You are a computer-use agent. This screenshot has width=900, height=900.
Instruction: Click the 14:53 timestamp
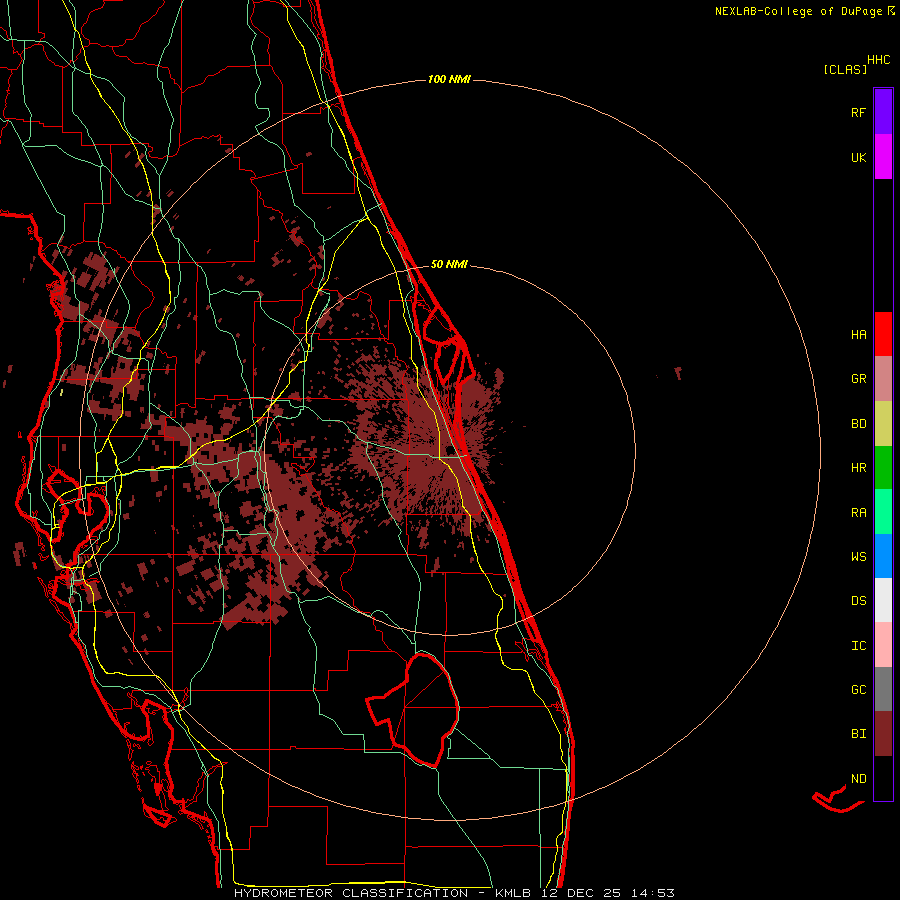click(x=653, y=893)
